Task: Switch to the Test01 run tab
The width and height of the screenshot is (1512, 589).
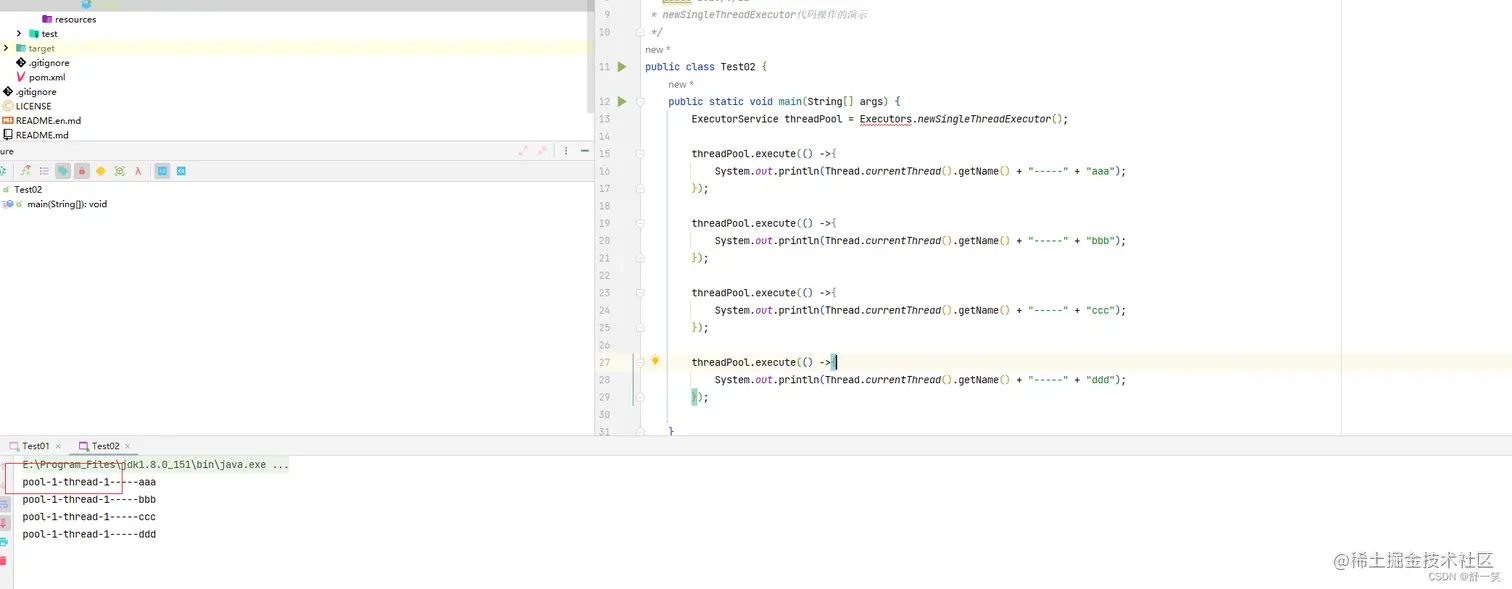Action: pyautogui.click(x=35, y=446)
